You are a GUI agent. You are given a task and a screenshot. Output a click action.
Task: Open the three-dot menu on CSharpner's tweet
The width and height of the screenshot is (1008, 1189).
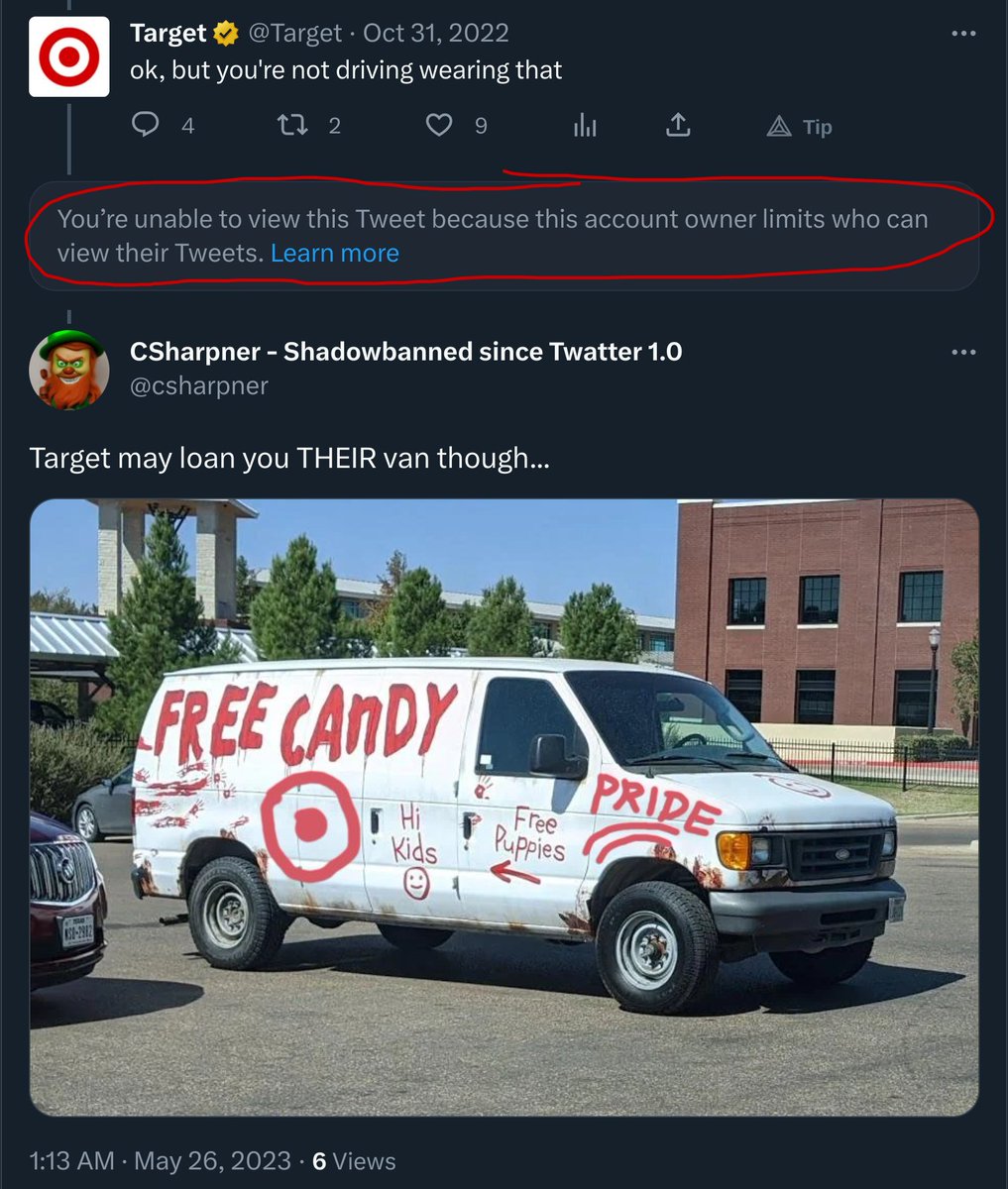(x=963, y=353)
